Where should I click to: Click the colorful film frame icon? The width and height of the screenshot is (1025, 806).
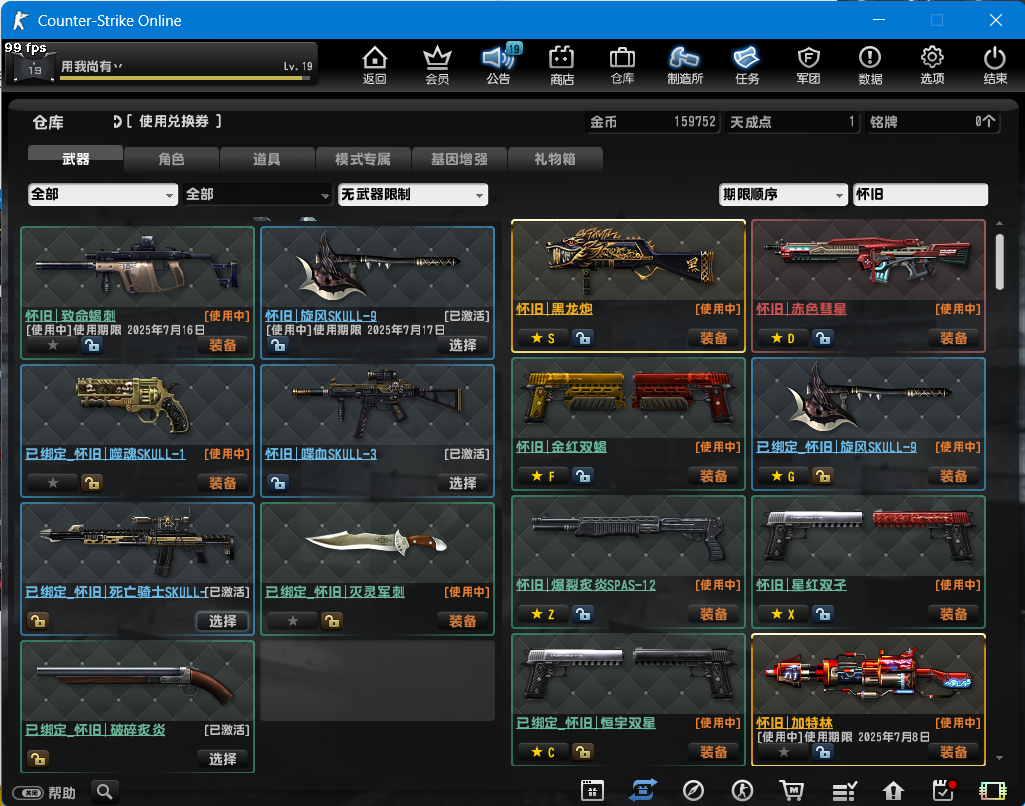(x=992, y=791)
